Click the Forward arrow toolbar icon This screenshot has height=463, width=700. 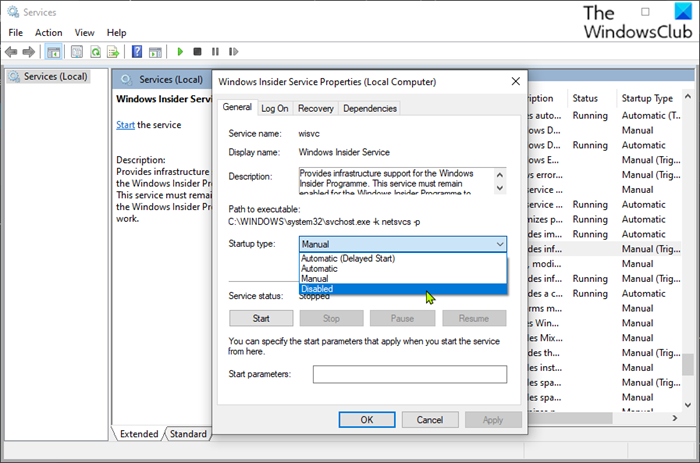[29, 52]
